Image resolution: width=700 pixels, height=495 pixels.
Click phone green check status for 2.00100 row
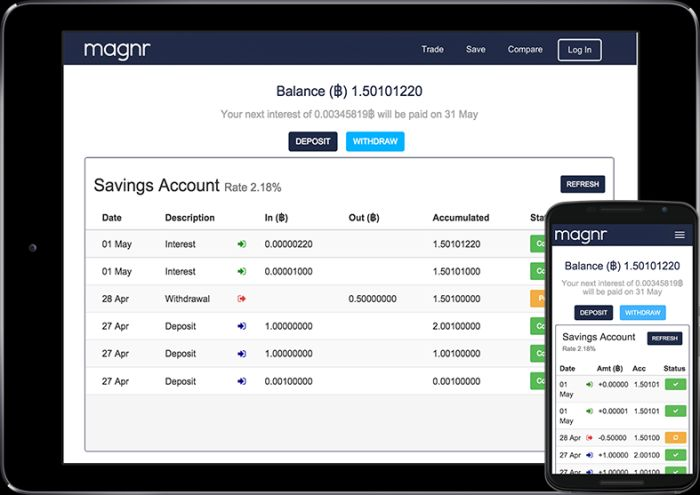[x=675, y=455]
